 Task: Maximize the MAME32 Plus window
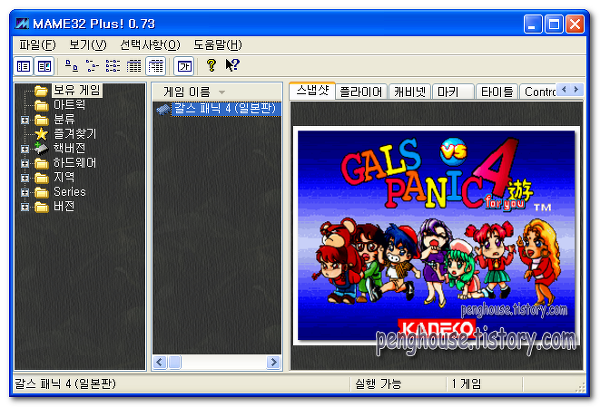tap(554, 24)
